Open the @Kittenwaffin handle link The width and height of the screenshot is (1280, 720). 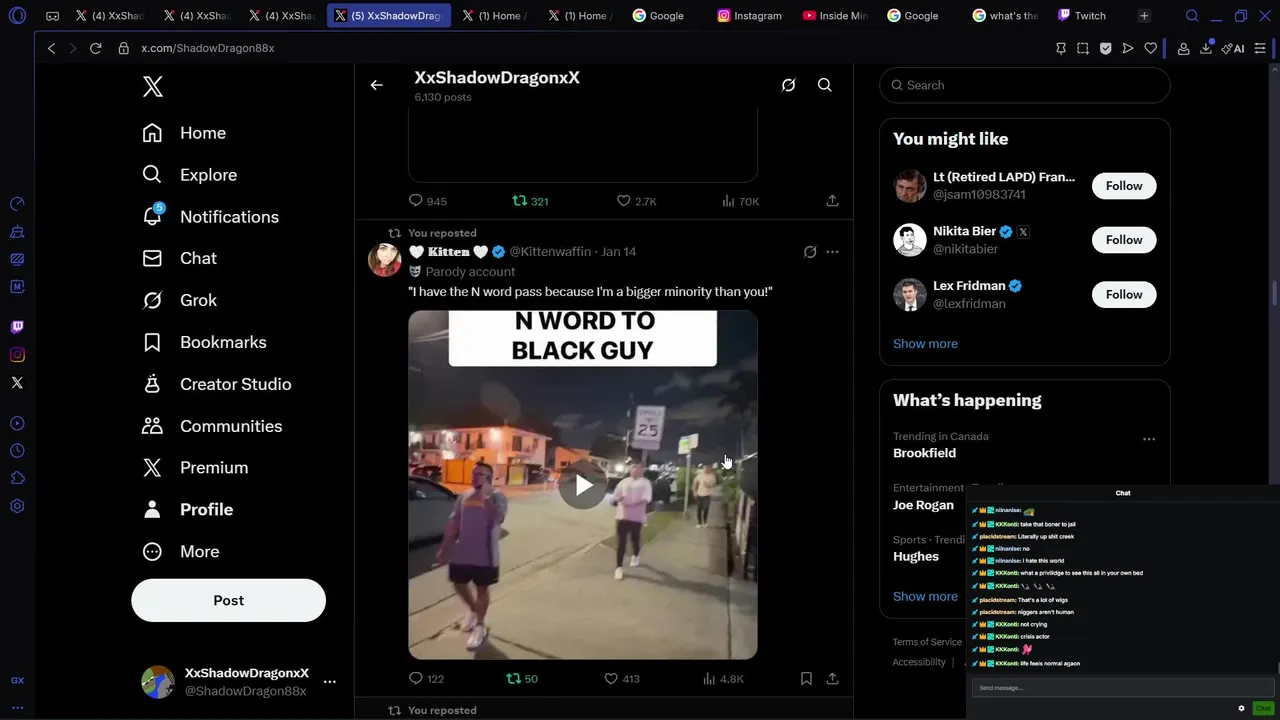550,252
